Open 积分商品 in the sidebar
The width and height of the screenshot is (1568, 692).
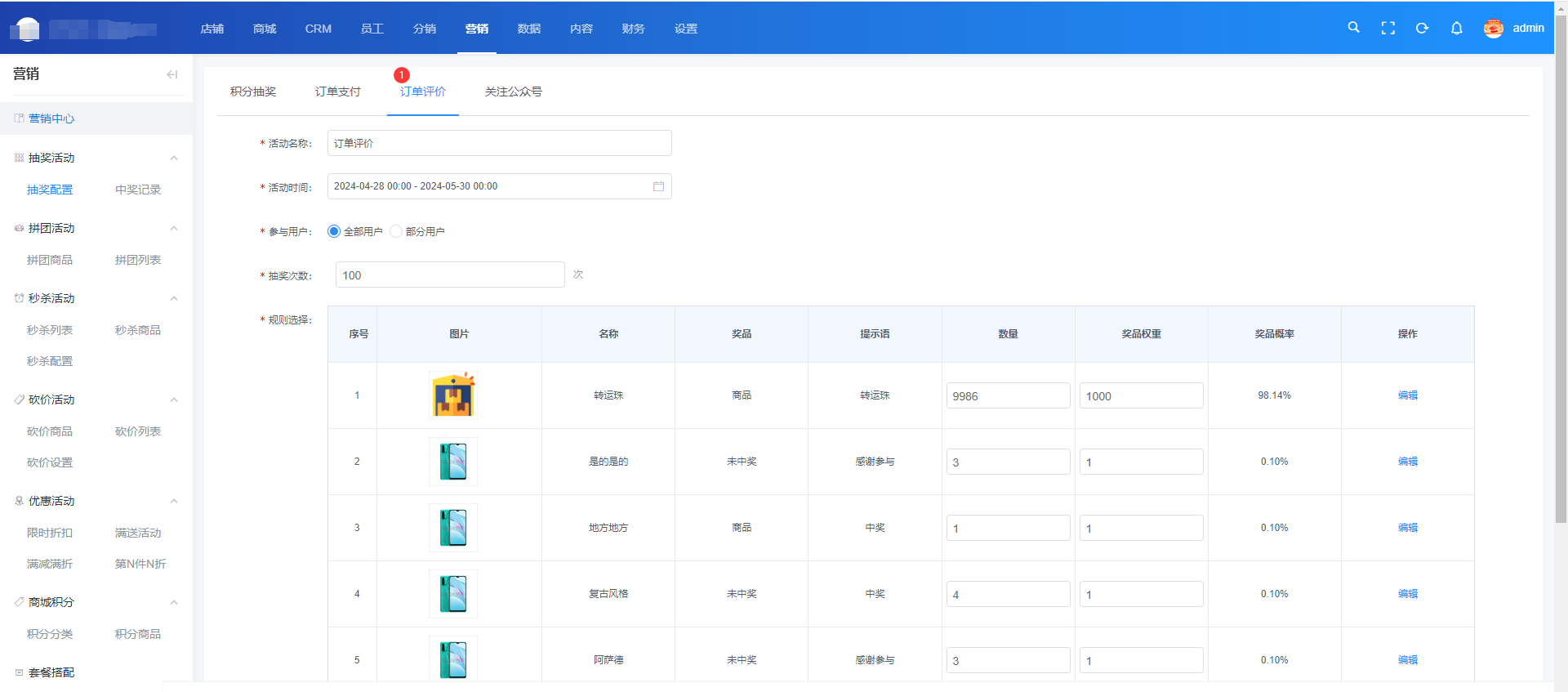[138, 634]
